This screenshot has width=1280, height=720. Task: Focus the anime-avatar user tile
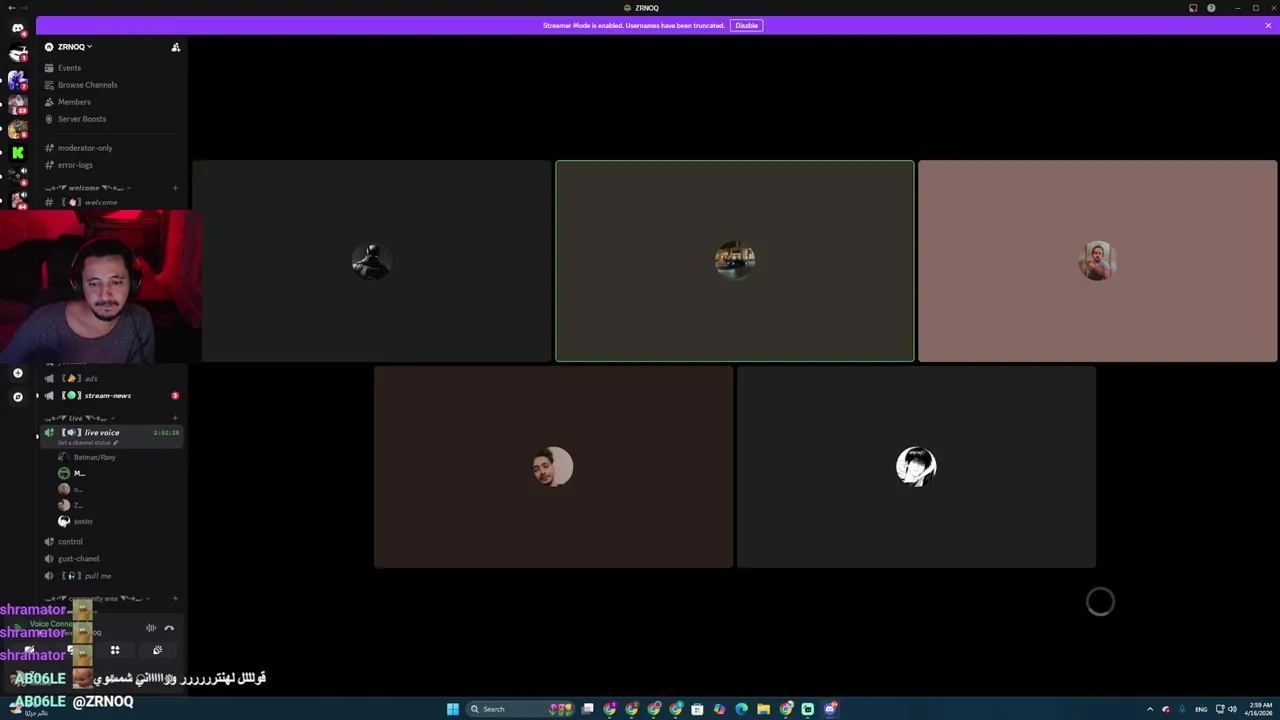(916, 467)
